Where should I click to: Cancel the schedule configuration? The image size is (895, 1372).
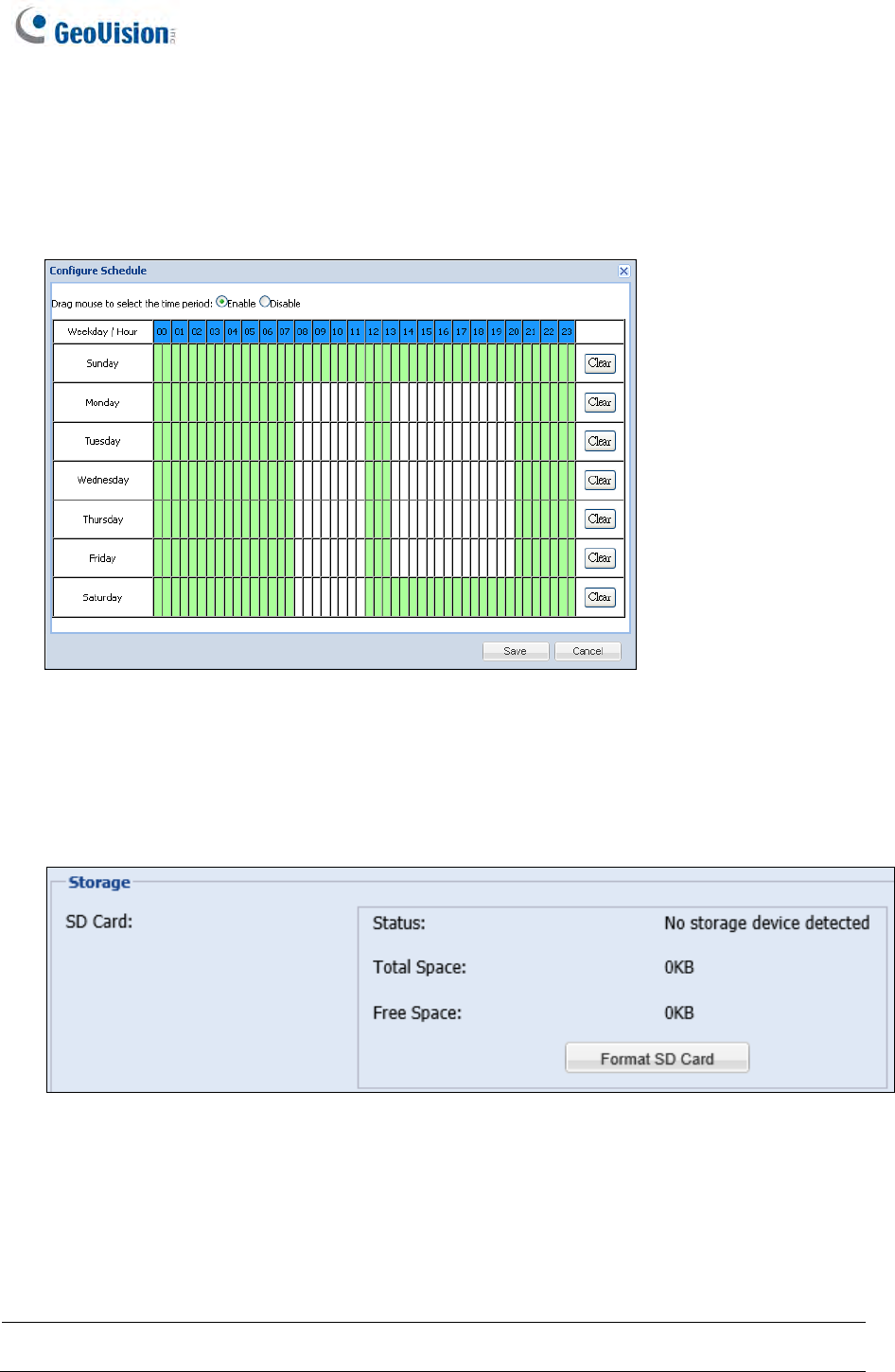pyautogui.click(x=588, y=651)
